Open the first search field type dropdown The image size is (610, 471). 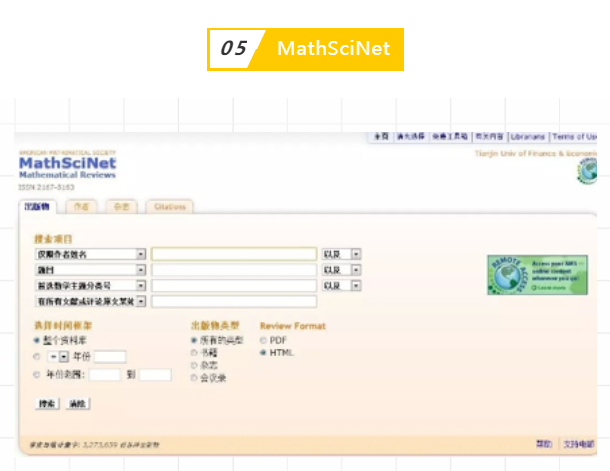tap(141, 254)
